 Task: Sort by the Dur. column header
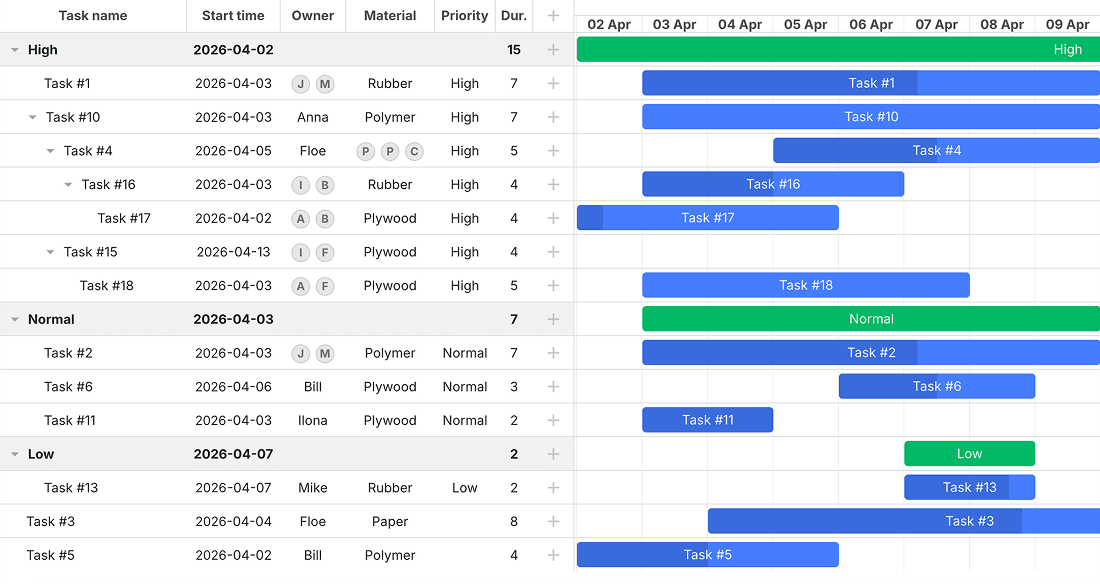pos(514,15)
